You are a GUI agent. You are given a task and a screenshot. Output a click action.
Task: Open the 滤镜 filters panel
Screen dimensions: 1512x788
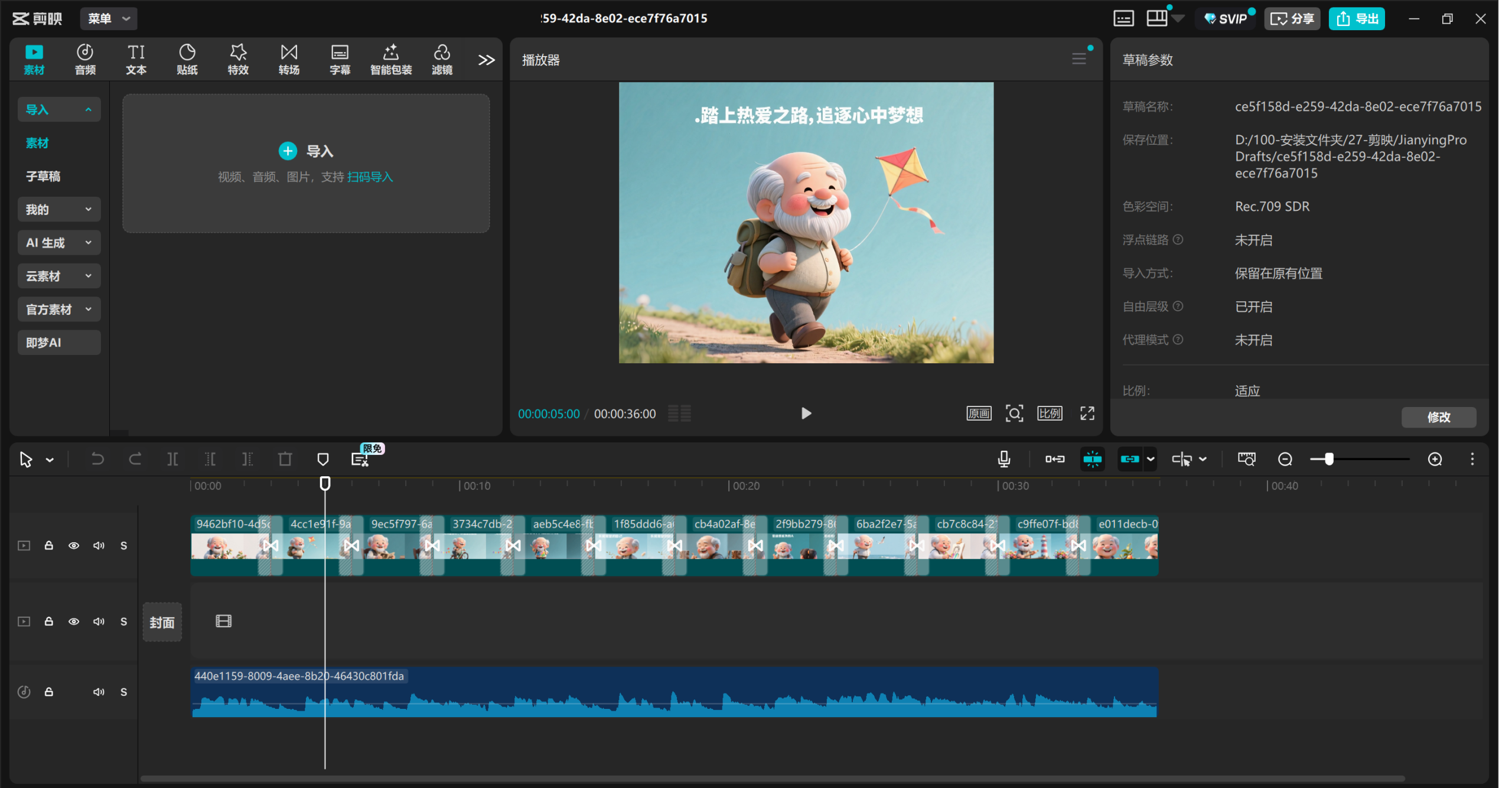(442, 59)
